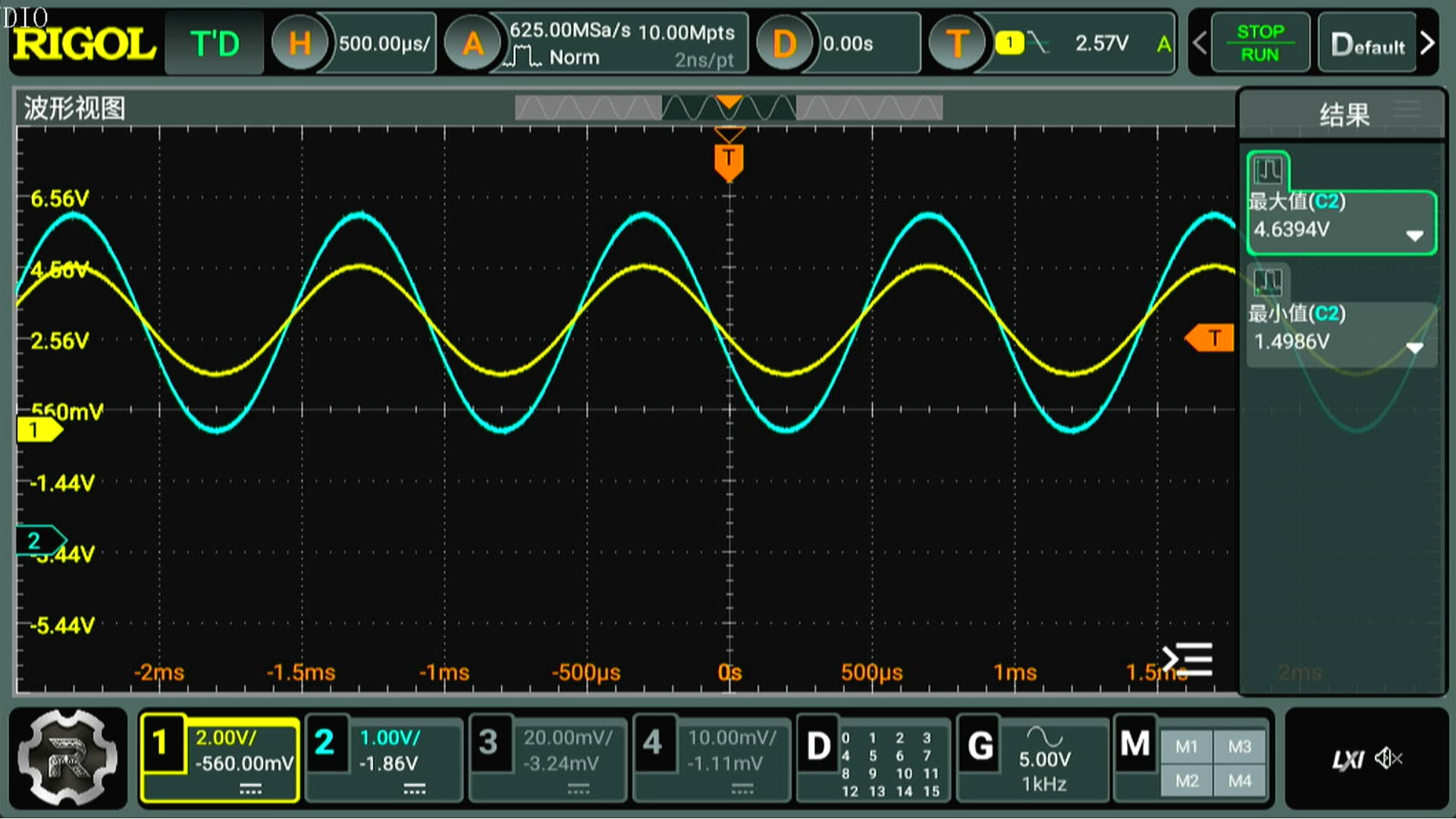Viewport: 1456px width, 819px height.
Task: Click the orange trigger level marker
Action: (1210, 338)
